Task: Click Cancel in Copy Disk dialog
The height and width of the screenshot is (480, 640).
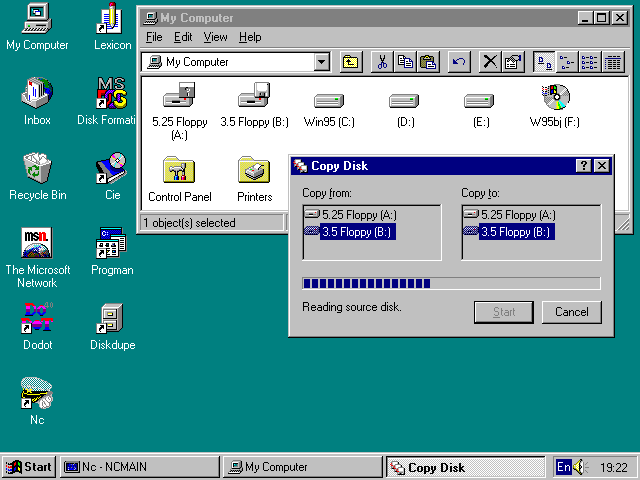Action: [x=572, y=312]
